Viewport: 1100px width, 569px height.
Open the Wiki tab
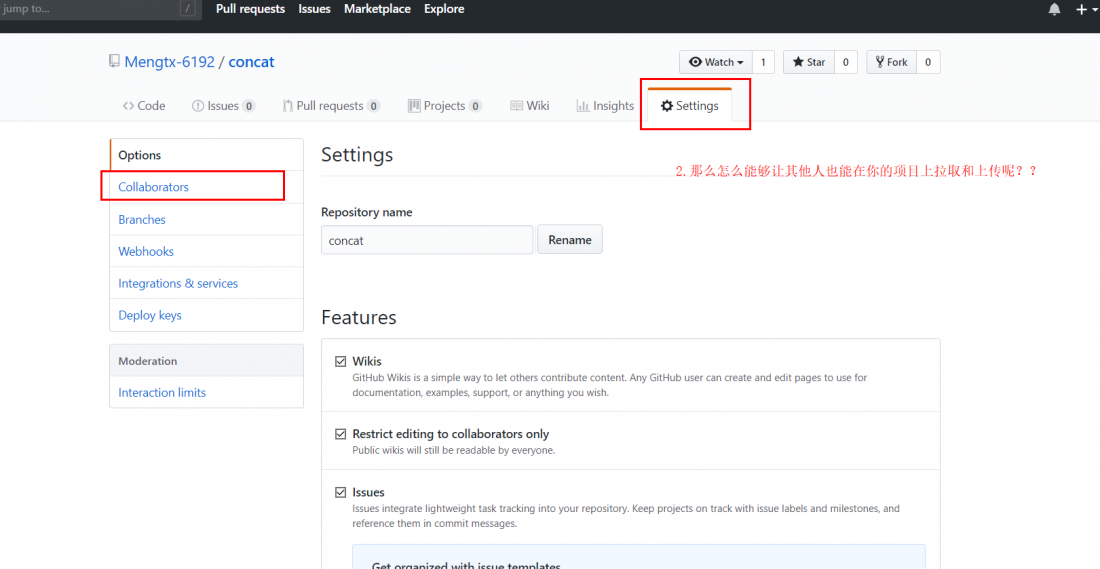pyautogui.click(x=530, y=106)
